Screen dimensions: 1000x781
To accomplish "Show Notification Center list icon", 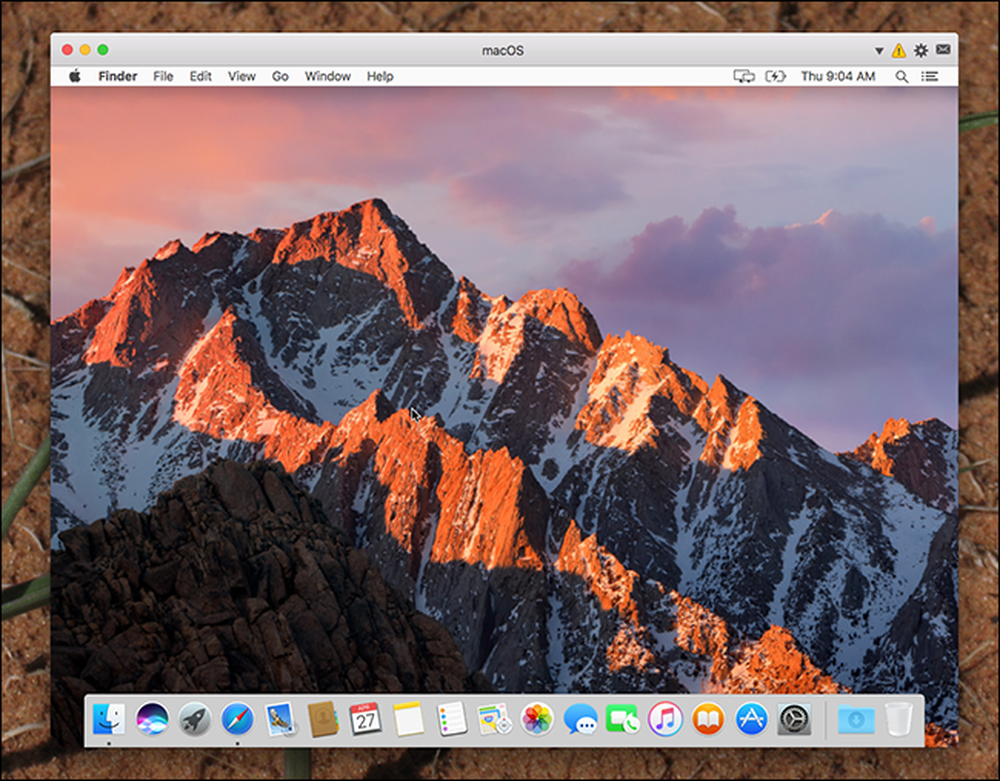I will (929, 77).
